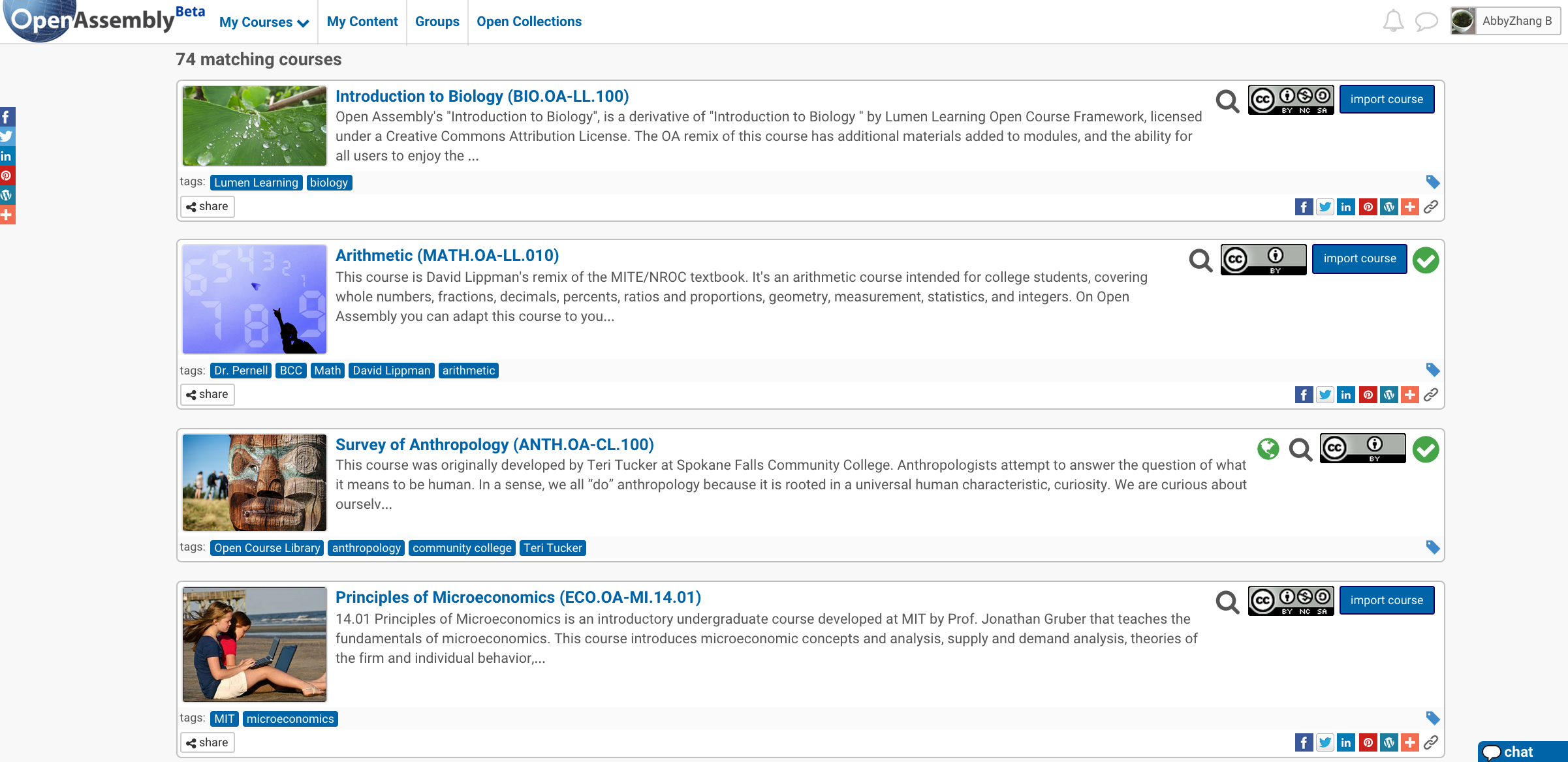This screenshot has height=762, width=1568.
Task: Share Arithmetic course on LinkedIn
Action: click(x=1345, y=395)
